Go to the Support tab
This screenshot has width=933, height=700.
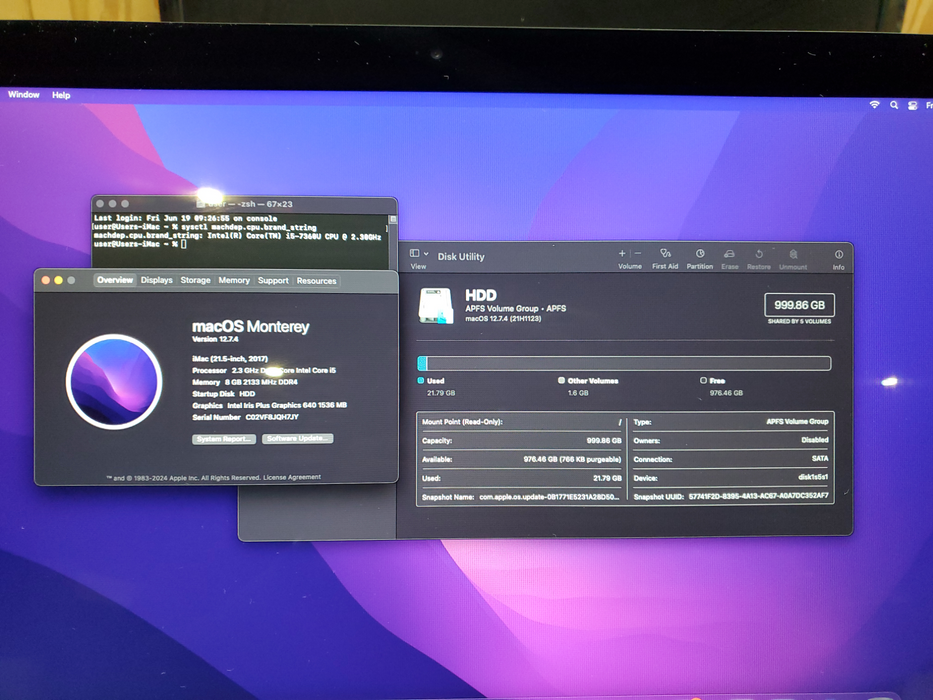pyautogui.click(x=273, y=280)
